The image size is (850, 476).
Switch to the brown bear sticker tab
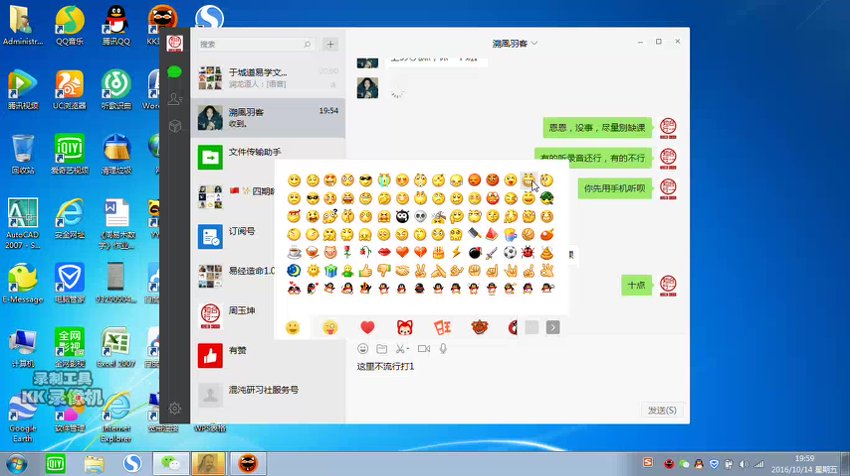[x=479, y=327]
